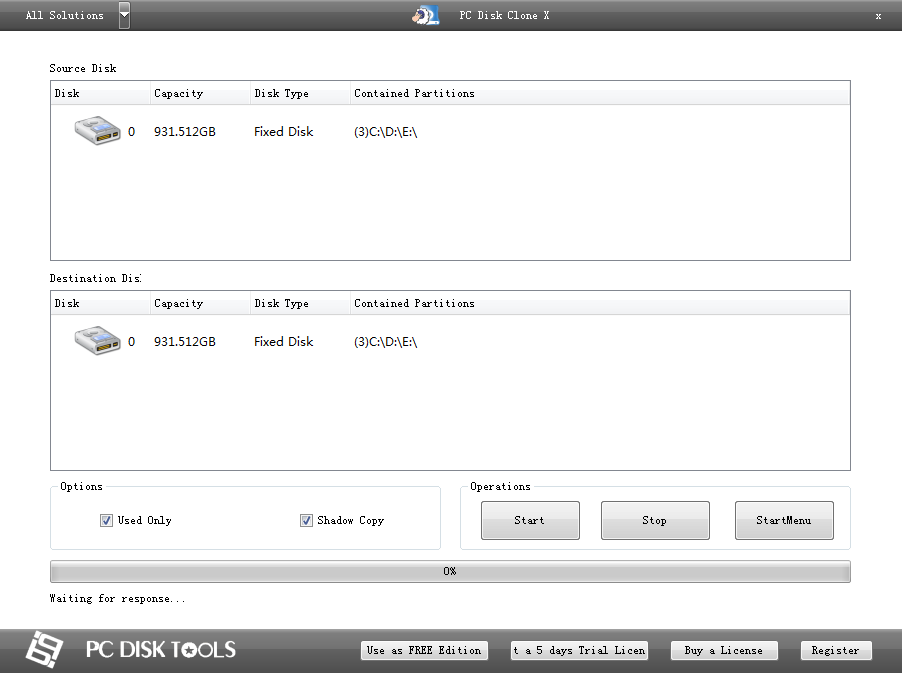Sort source list by Disk Type header
Image resolution: width=902 pixels, height=673 pixels.
[300, 93]
